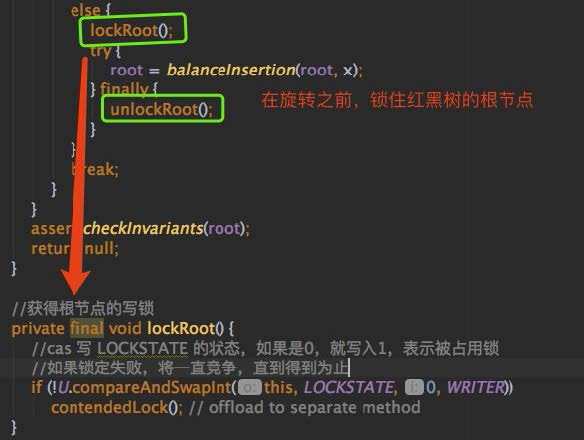Click 'null' in the return statement

point(99,248)
